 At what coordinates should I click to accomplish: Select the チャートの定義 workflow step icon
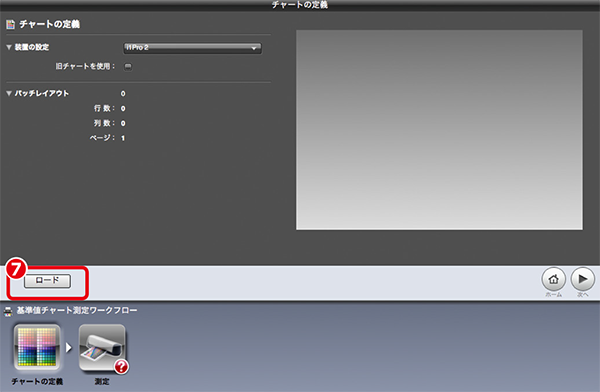tap(37, 347)
